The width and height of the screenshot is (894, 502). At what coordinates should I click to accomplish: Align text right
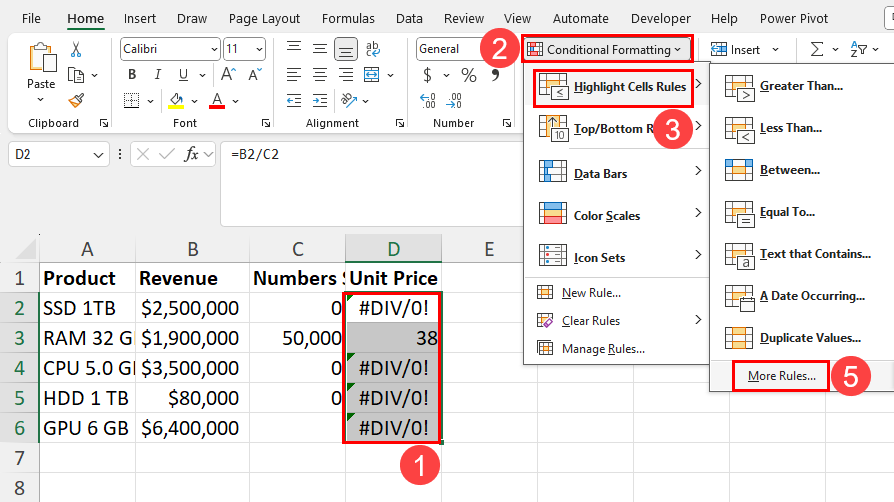[x=346, y=74]
